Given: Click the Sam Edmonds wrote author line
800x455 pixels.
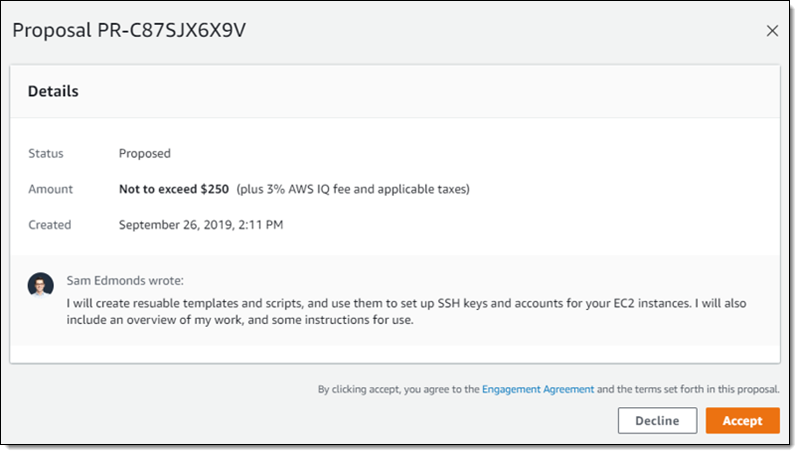Looking at the screenshot, I should click(x=125, y=281).
